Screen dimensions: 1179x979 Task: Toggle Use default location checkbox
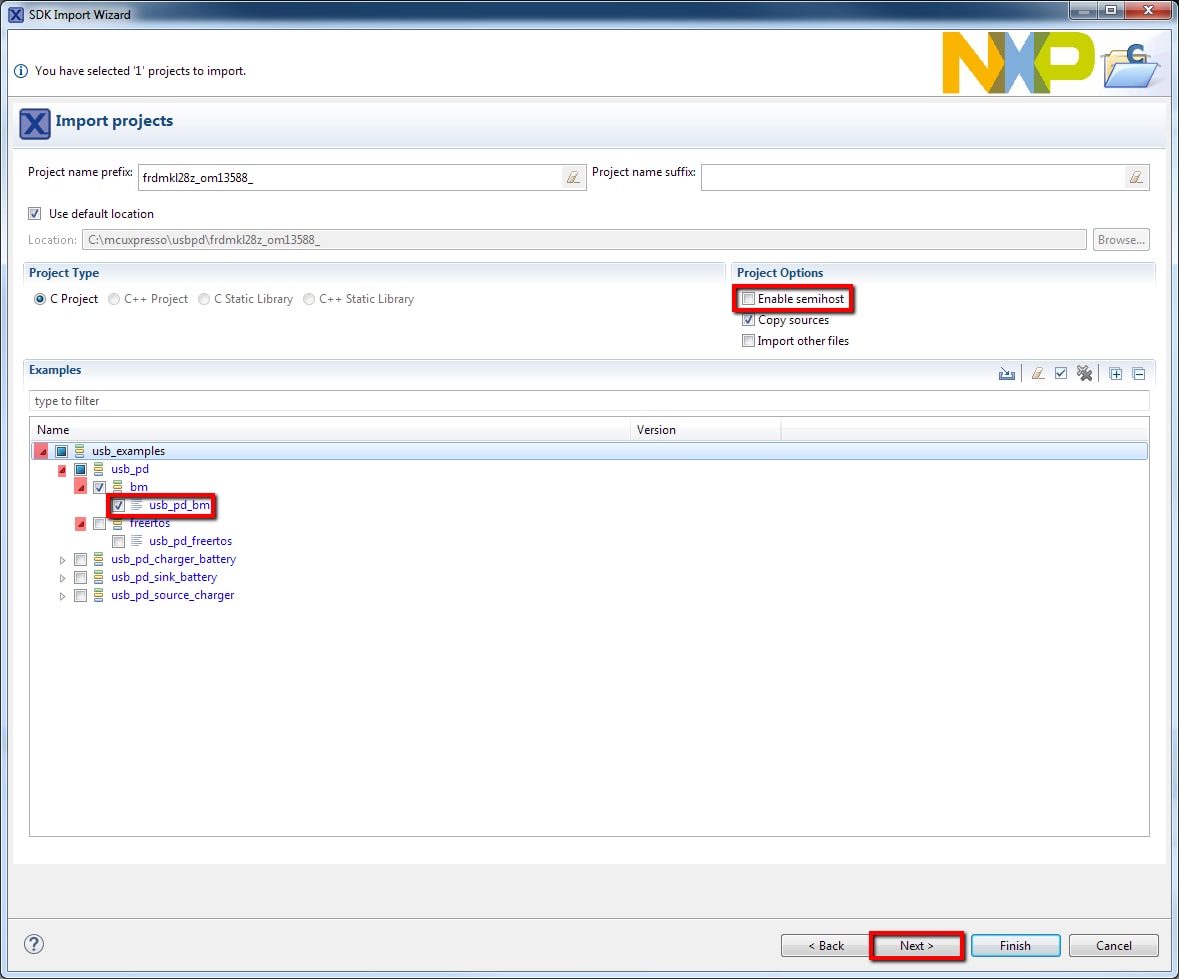point(35,214)
